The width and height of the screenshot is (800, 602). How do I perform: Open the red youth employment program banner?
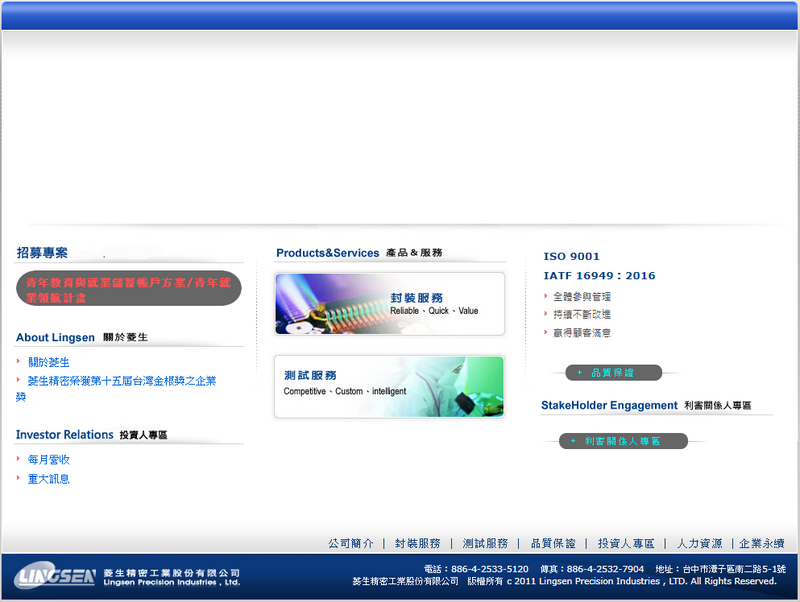pos(129,288)
